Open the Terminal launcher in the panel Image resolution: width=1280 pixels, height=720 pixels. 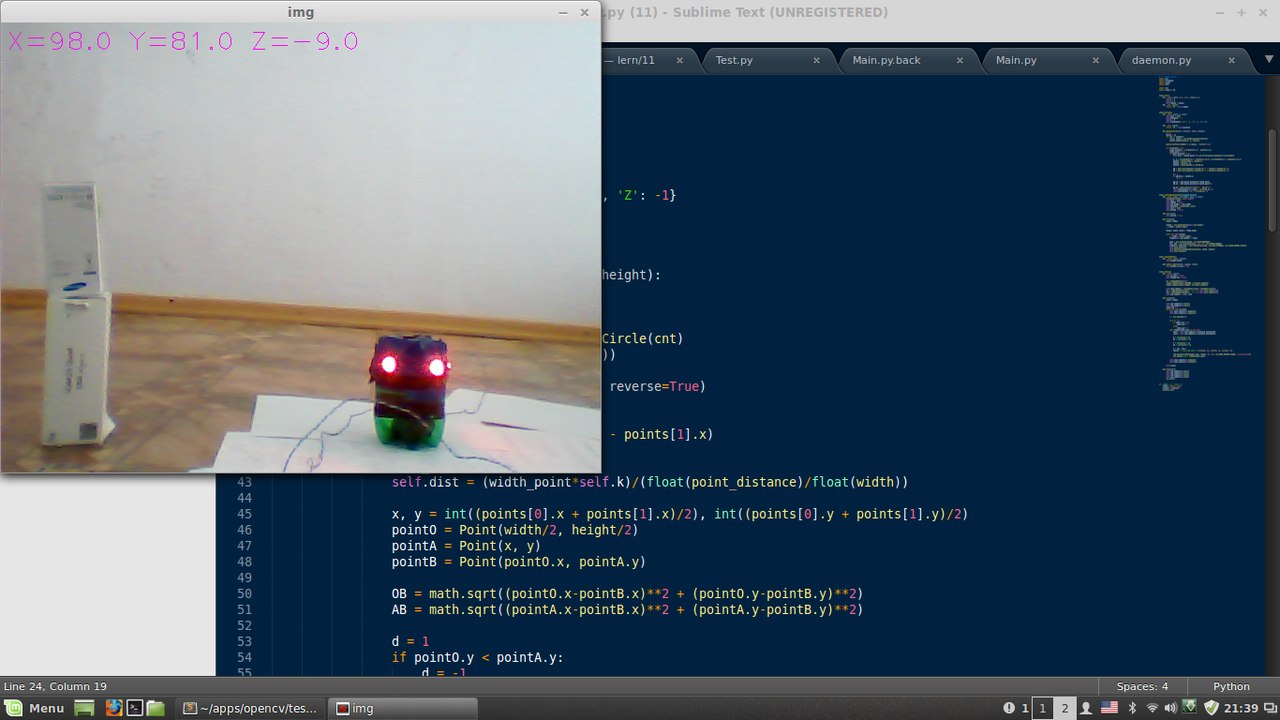pyautogui.click(x=135, y=708)
